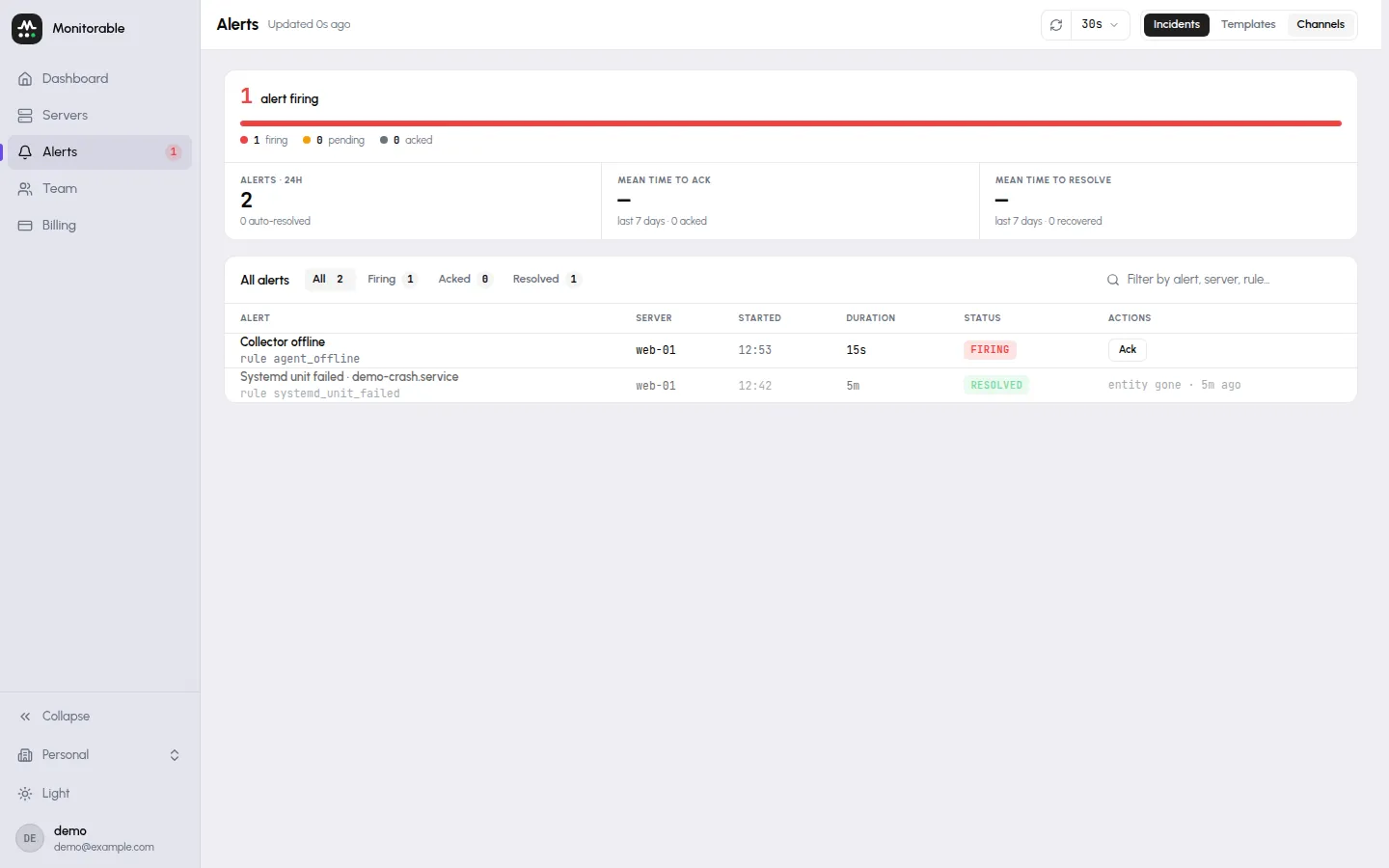The image size is (1389, 868).
Task: Click the red alert firing progress bar
Action: point(791,123)
